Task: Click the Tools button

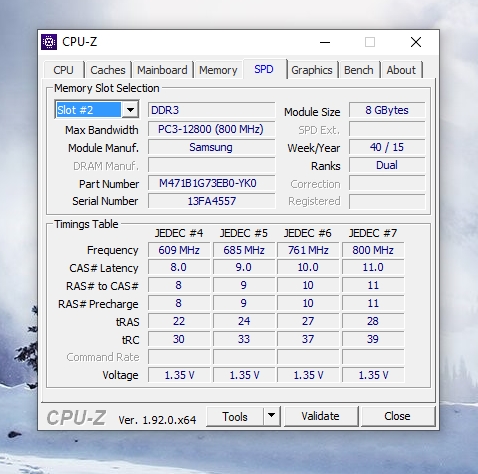Action: (x=235, y=416)
